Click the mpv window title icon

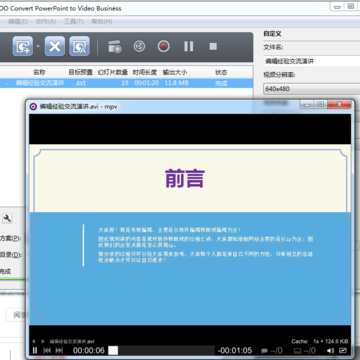[x=33, y=106]
